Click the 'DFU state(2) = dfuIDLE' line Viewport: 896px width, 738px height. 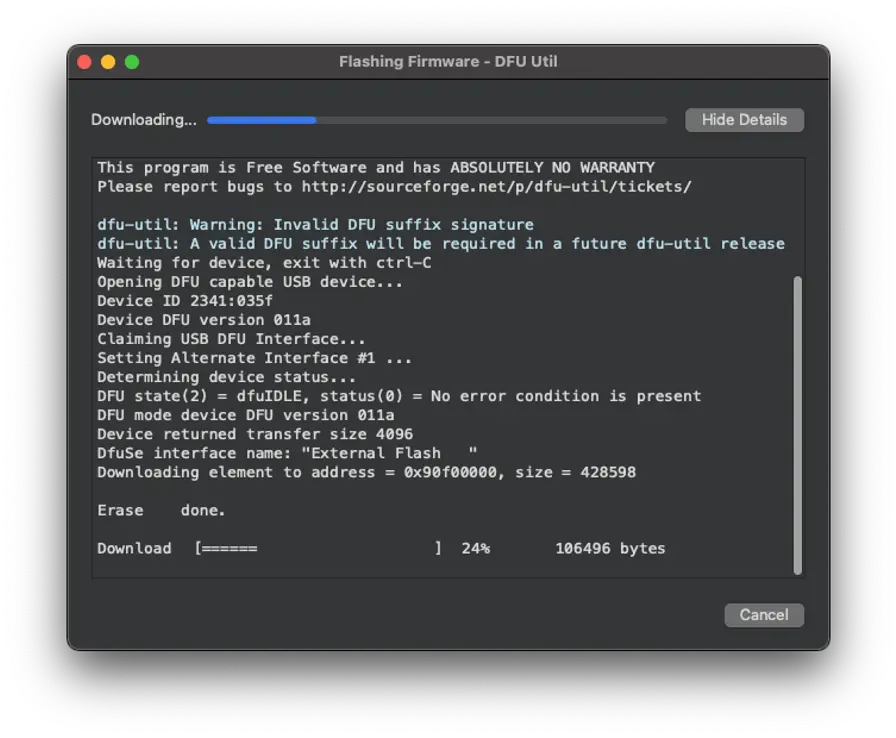pos(399,396)
